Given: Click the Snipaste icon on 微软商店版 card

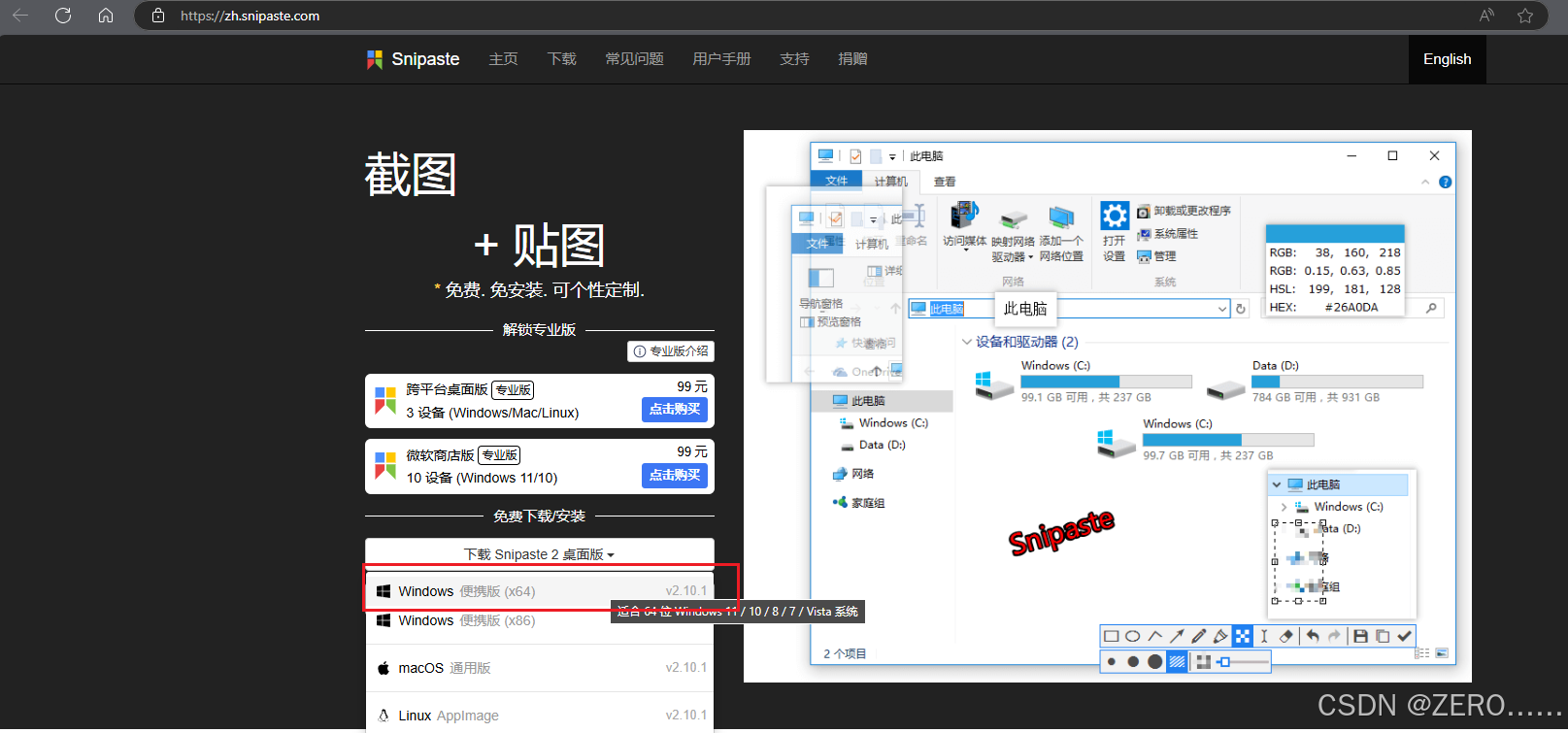Looking at the screenshot, I should coord(385,466).
